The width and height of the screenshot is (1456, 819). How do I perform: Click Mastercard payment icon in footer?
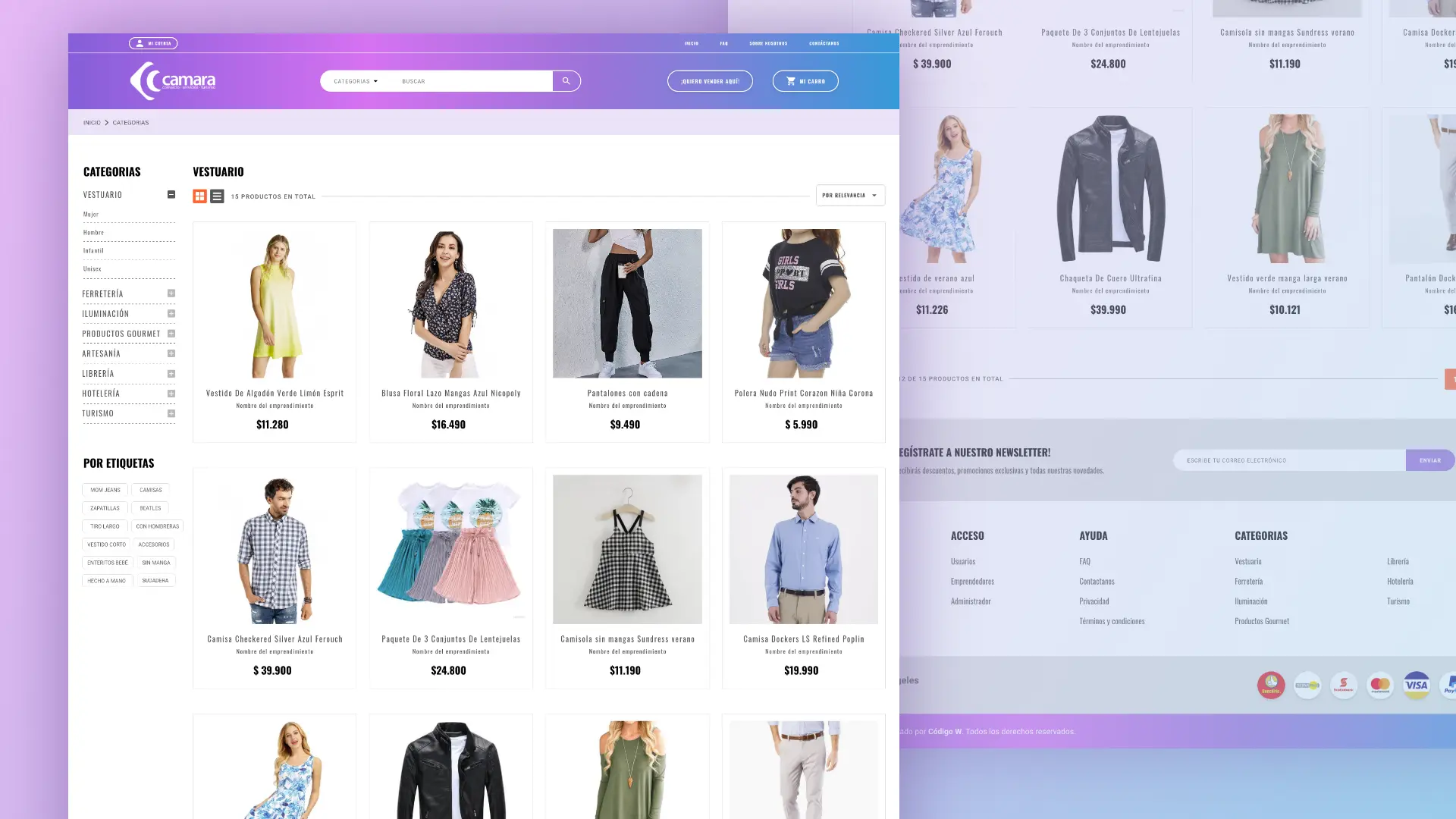1380,686
